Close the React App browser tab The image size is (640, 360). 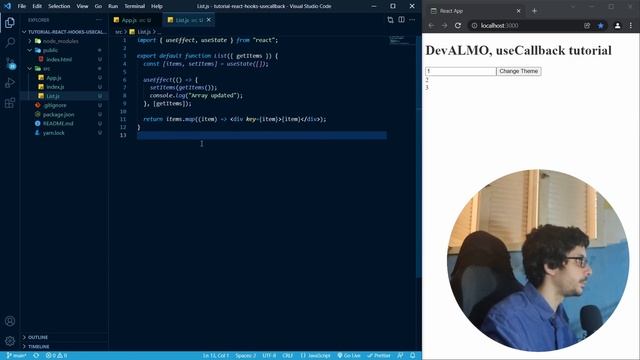[x=518, y=11]
